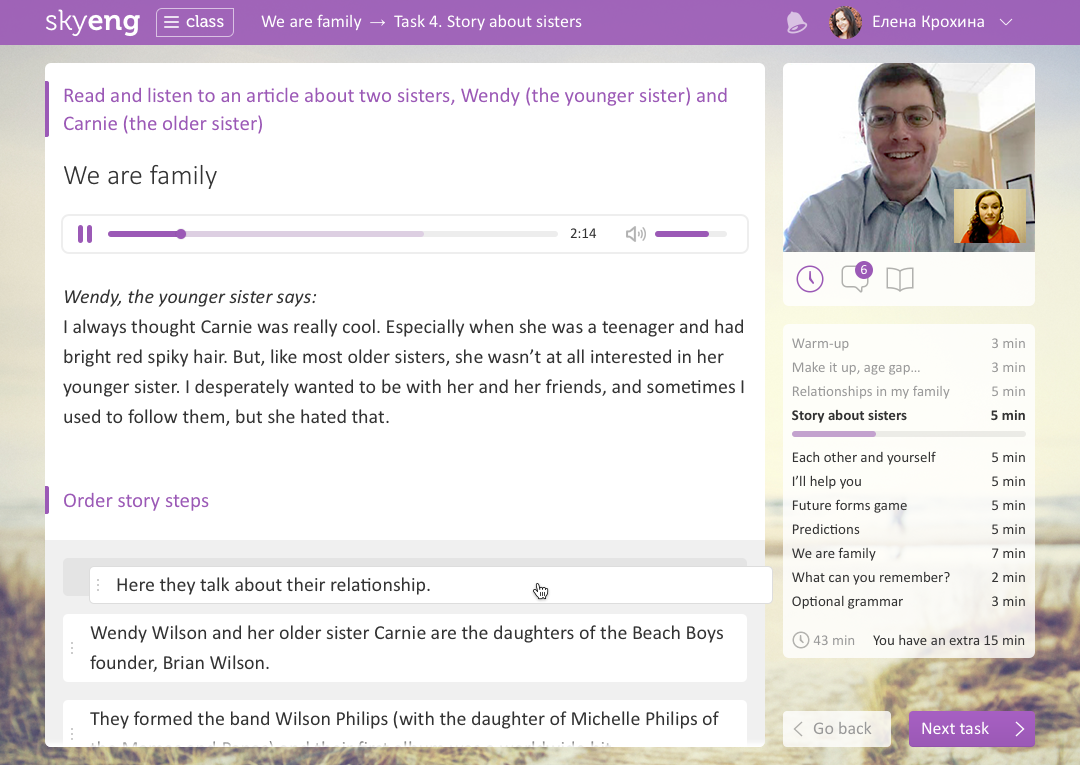The width and height of the screenshot is (1080, 765).
Task: Open chat with 6 unread messages
Action: pyautogui.click(x=856, y=277)
